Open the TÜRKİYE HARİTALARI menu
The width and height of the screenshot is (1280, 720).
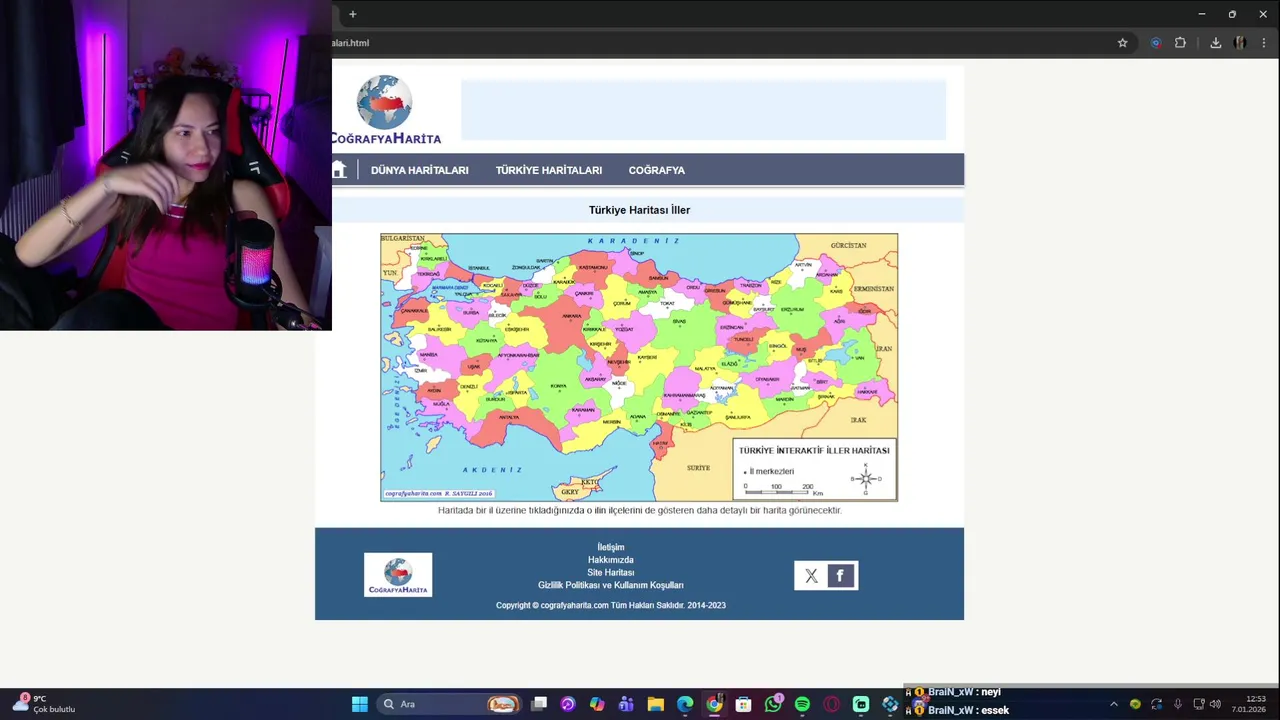tap(549, 170)
